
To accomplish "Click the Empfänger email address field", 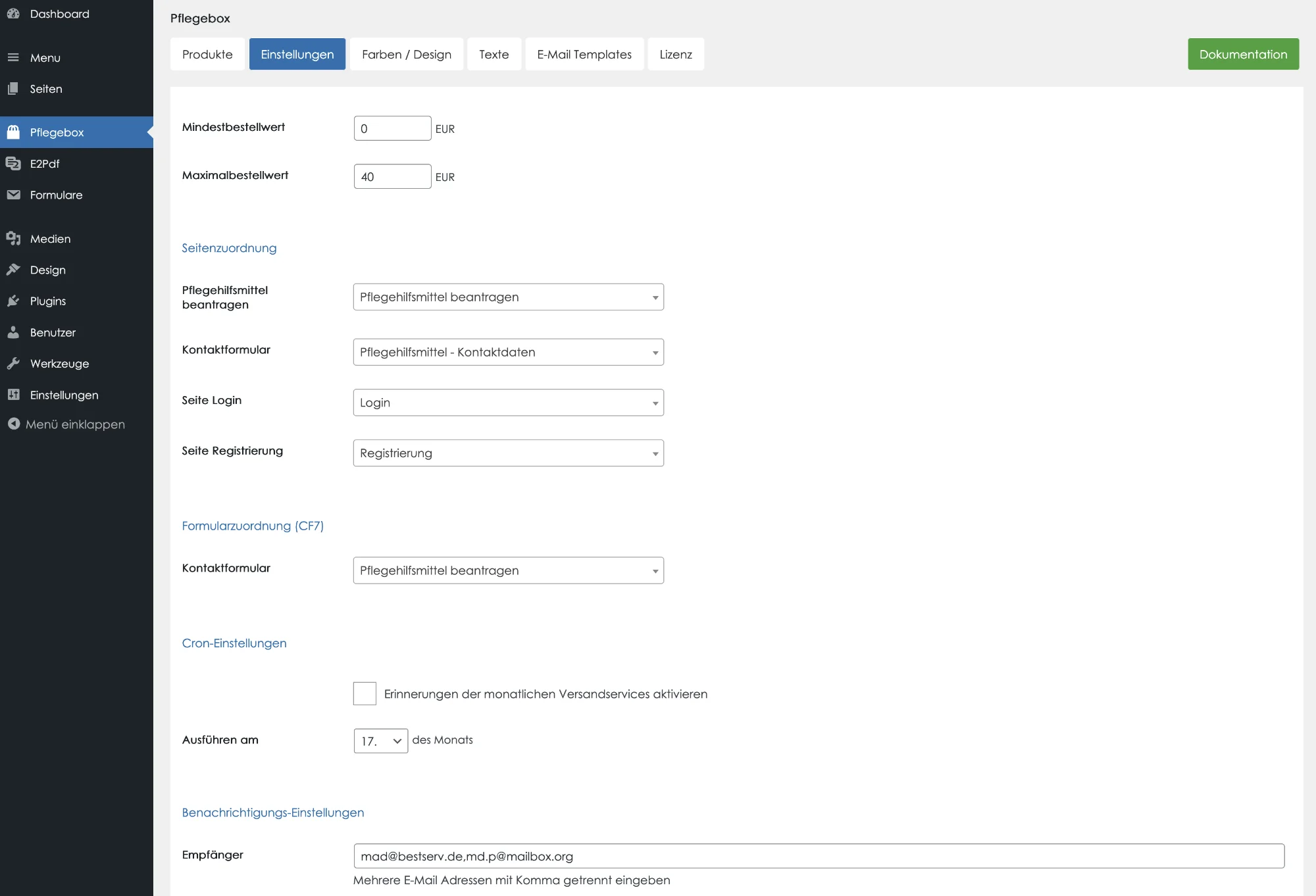I will click(x=818, y=856).
